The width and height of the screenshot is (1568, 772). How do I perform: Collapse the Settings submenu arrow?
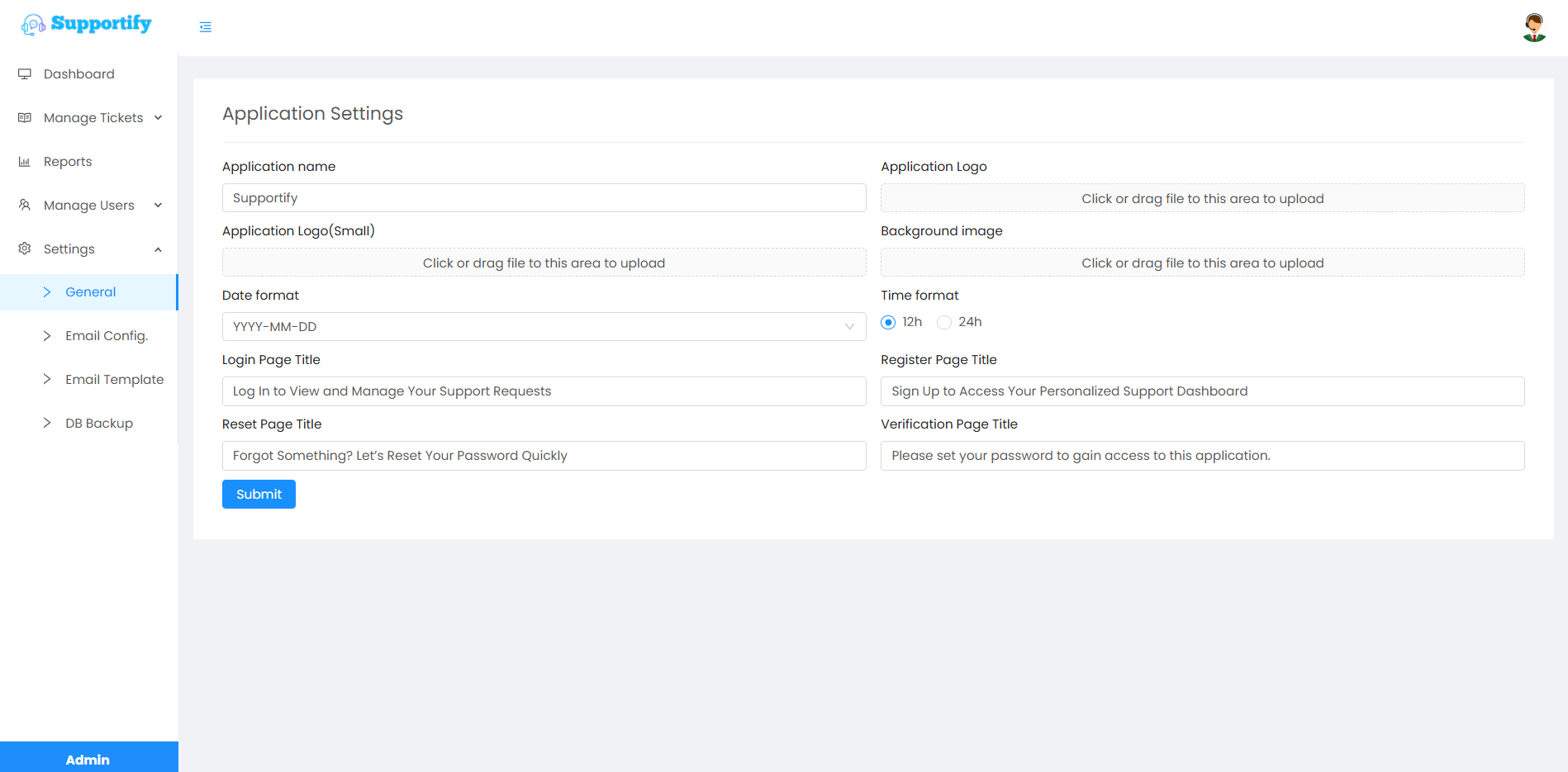point(158,249)
